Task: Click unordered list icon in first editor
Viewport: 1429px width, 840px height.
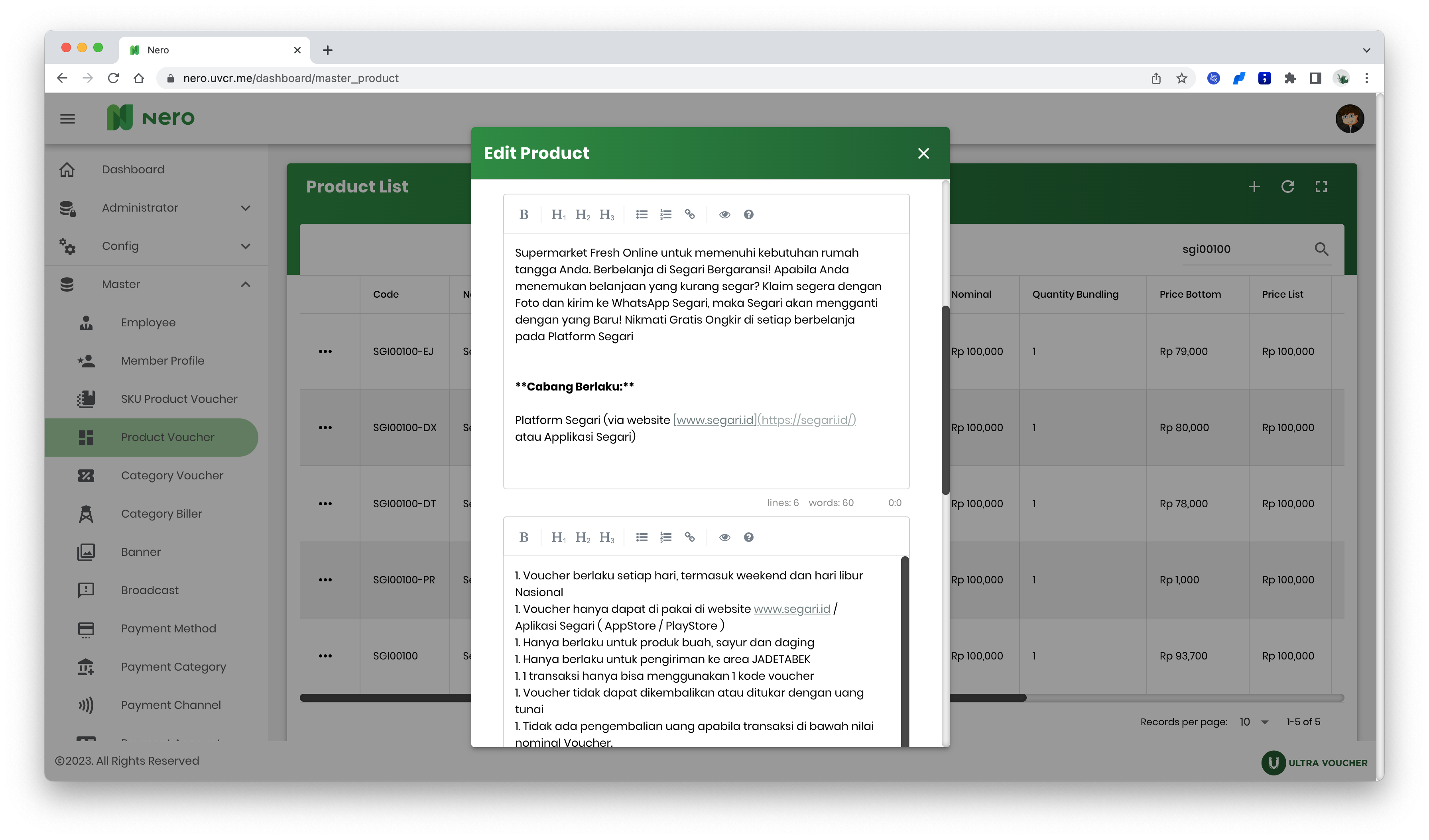Action: point(642,214)
